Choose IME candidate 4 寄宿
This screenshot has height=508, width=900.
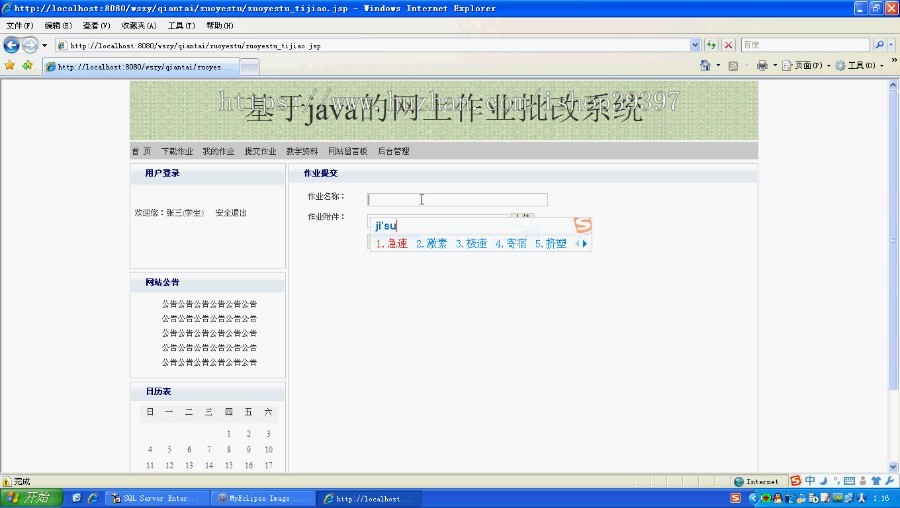tap(511, 243)
